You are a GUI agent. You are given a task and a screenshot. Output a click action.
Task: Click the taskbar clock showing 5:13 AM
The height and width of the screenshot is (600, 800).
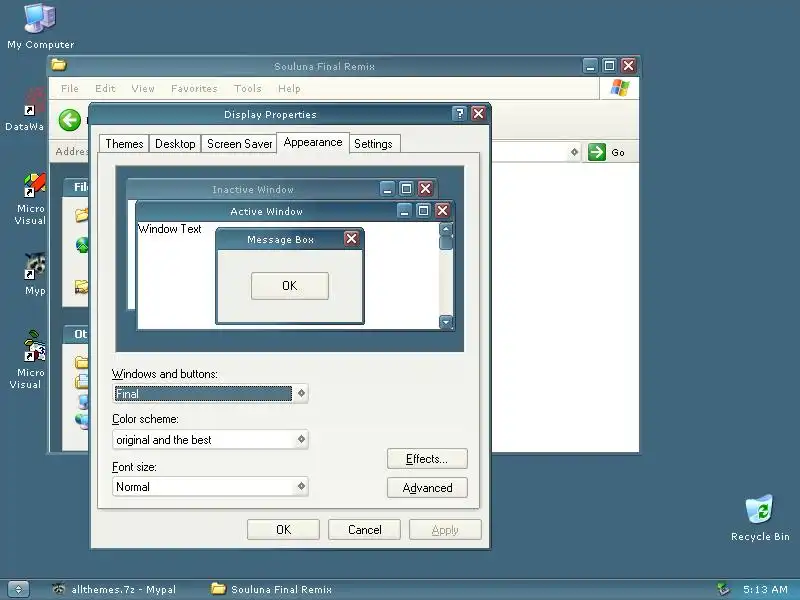point(765,589)
